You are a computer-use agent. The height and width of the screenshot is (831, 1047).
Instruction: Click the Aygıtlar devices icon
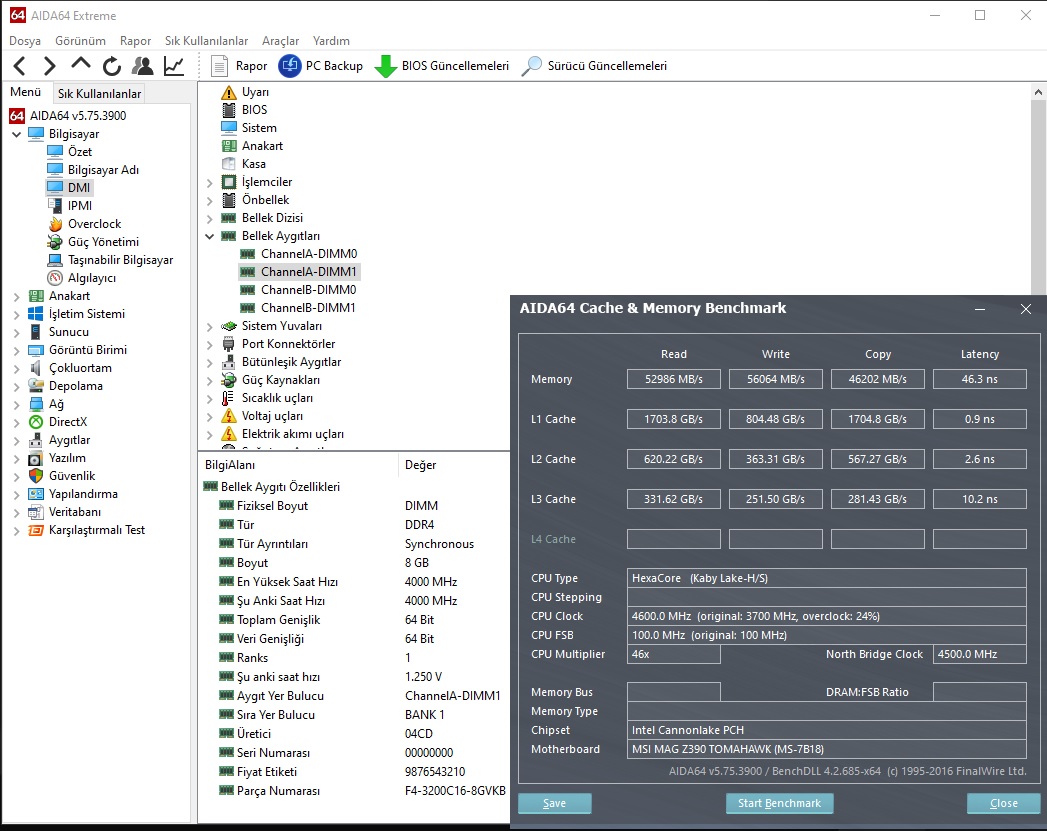click(x=36, y=441)
